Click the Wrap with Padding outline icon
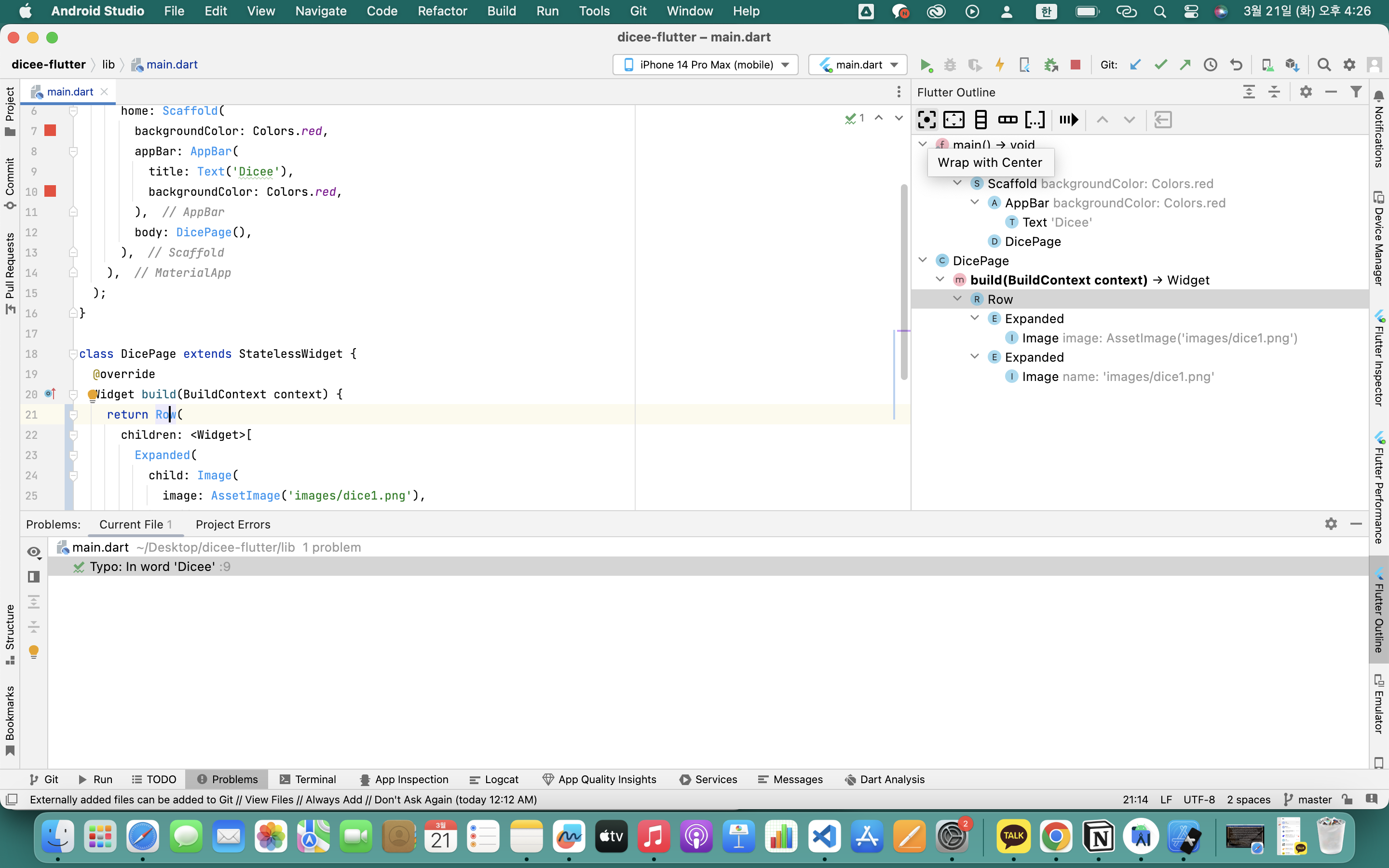1389x868 pixels. coord(953,120)
